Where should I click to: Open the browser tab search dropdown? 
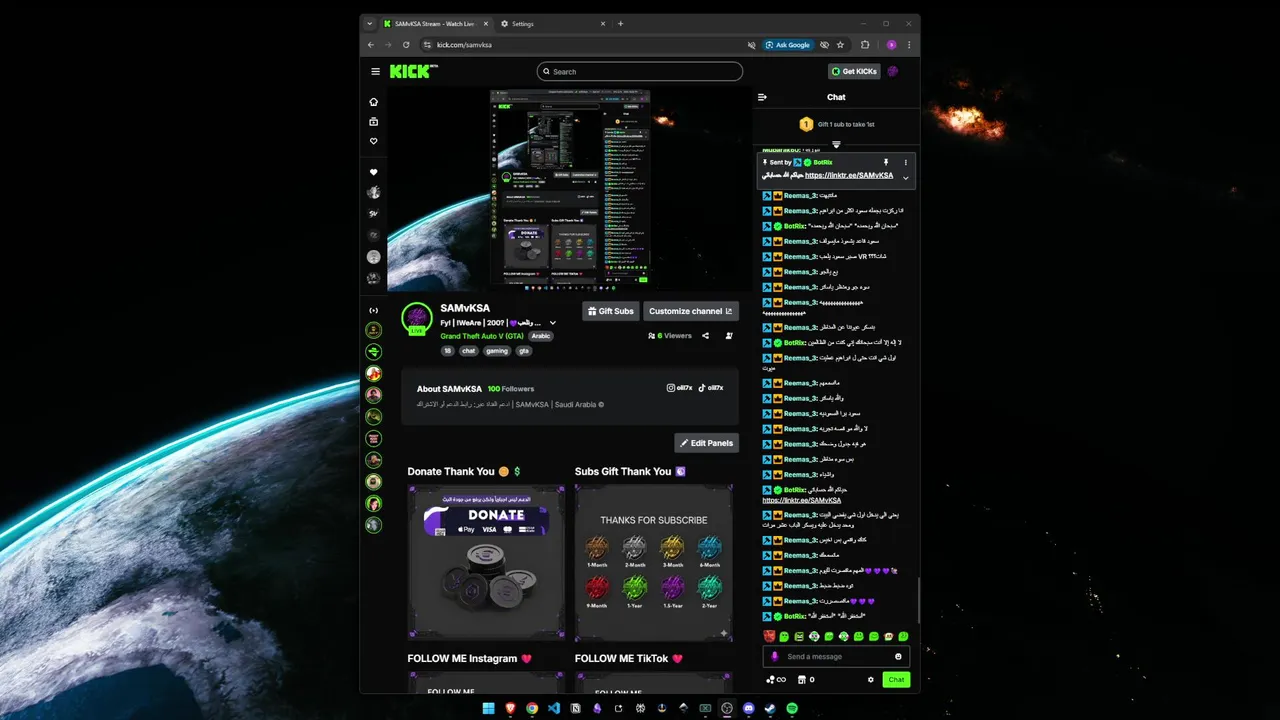tap(370, 23)
